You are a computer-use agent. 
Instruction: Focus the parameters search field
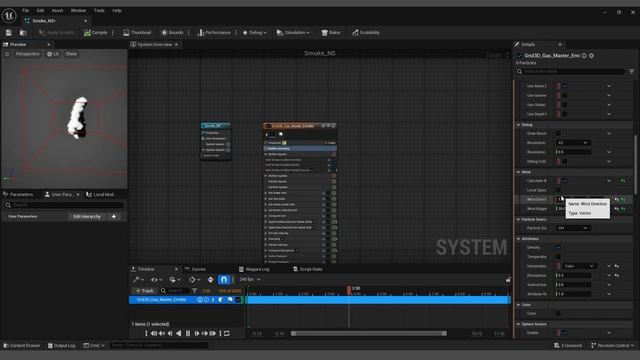pyautogui.click(x=64, y=205)
